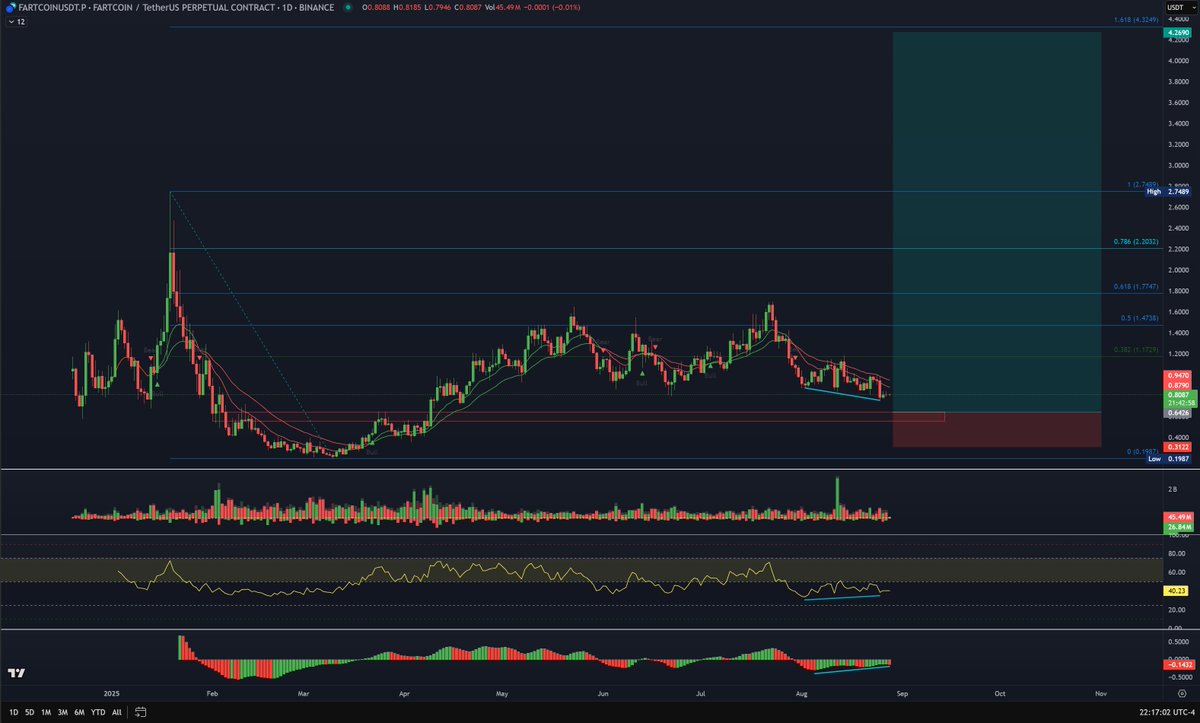Select the 5D date range

click(29, 712)
